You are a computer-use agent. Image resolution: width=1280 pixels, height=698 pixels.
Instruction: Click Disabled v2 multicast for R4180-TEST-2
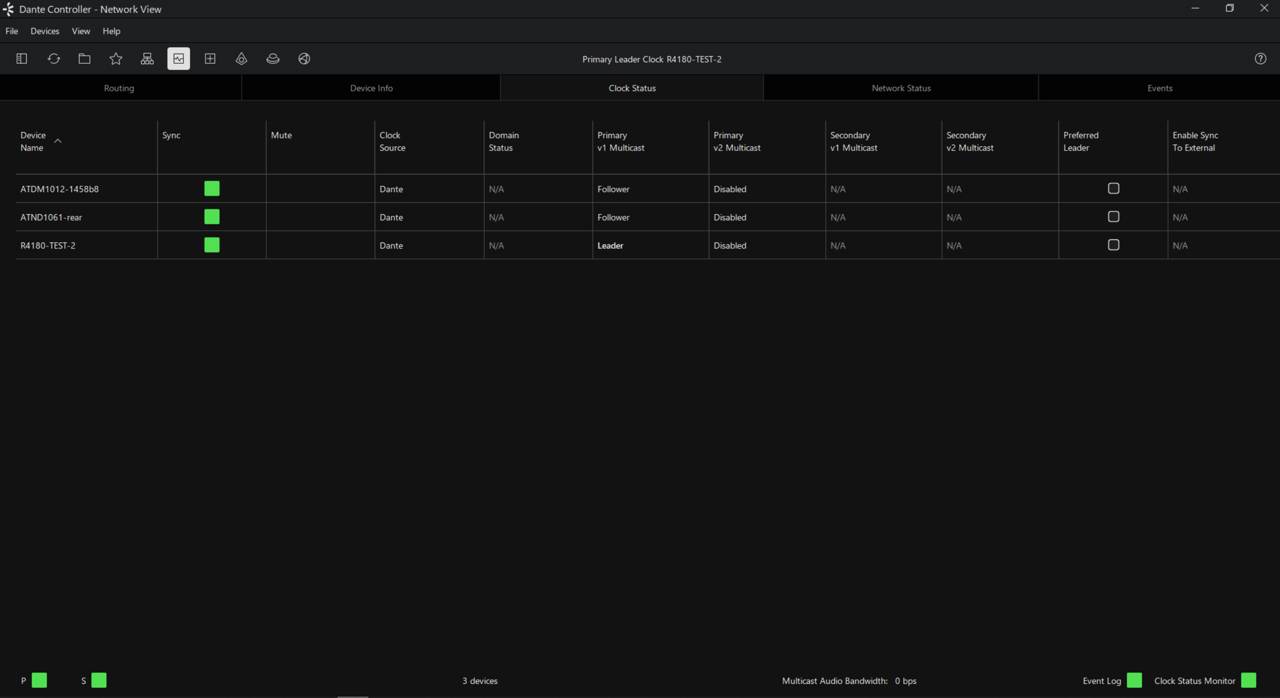tap(730, 245)
